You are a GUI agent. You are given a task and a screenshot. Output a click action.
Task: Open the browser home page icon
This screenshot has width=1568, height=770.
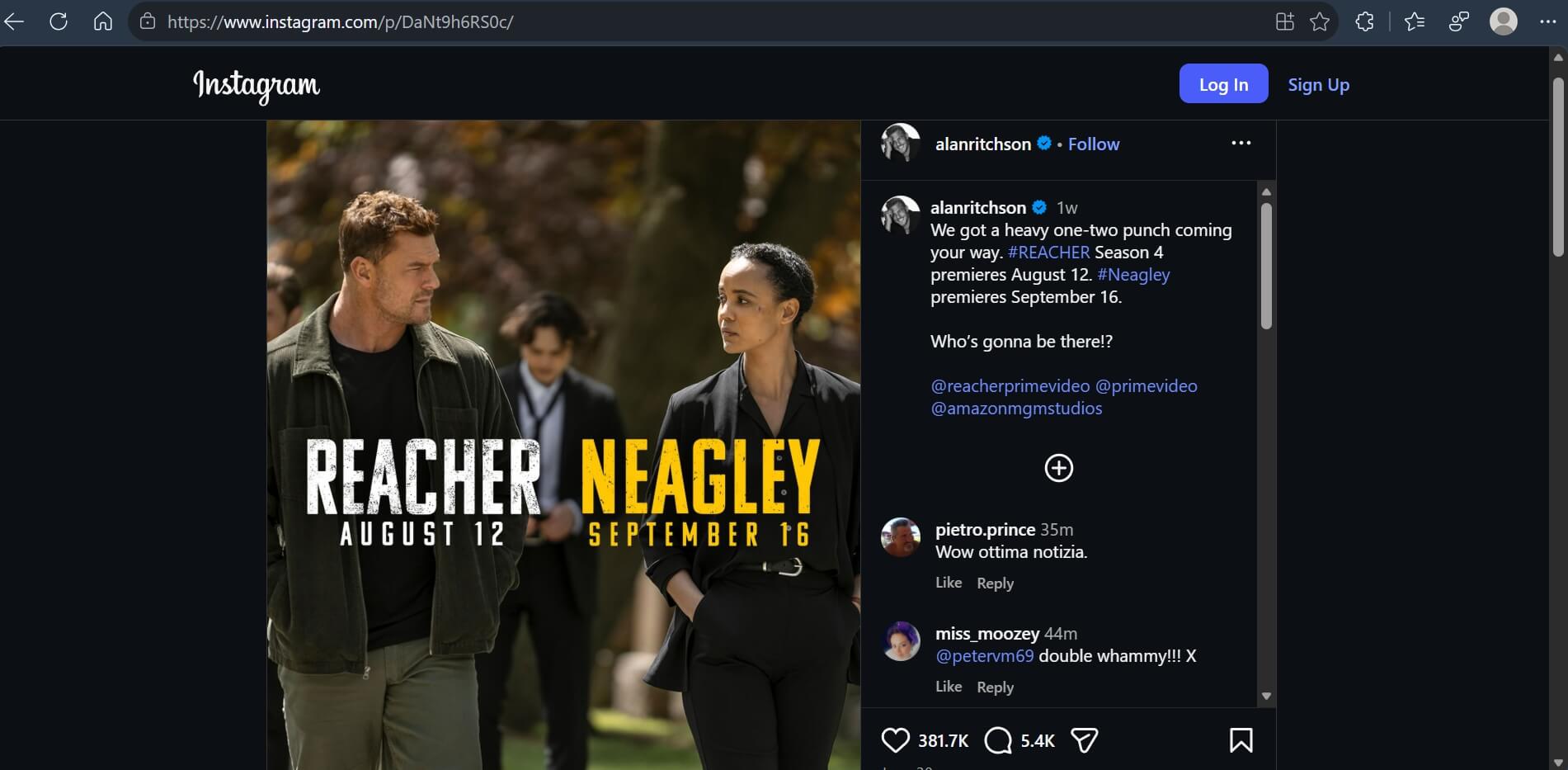(103, 21)
